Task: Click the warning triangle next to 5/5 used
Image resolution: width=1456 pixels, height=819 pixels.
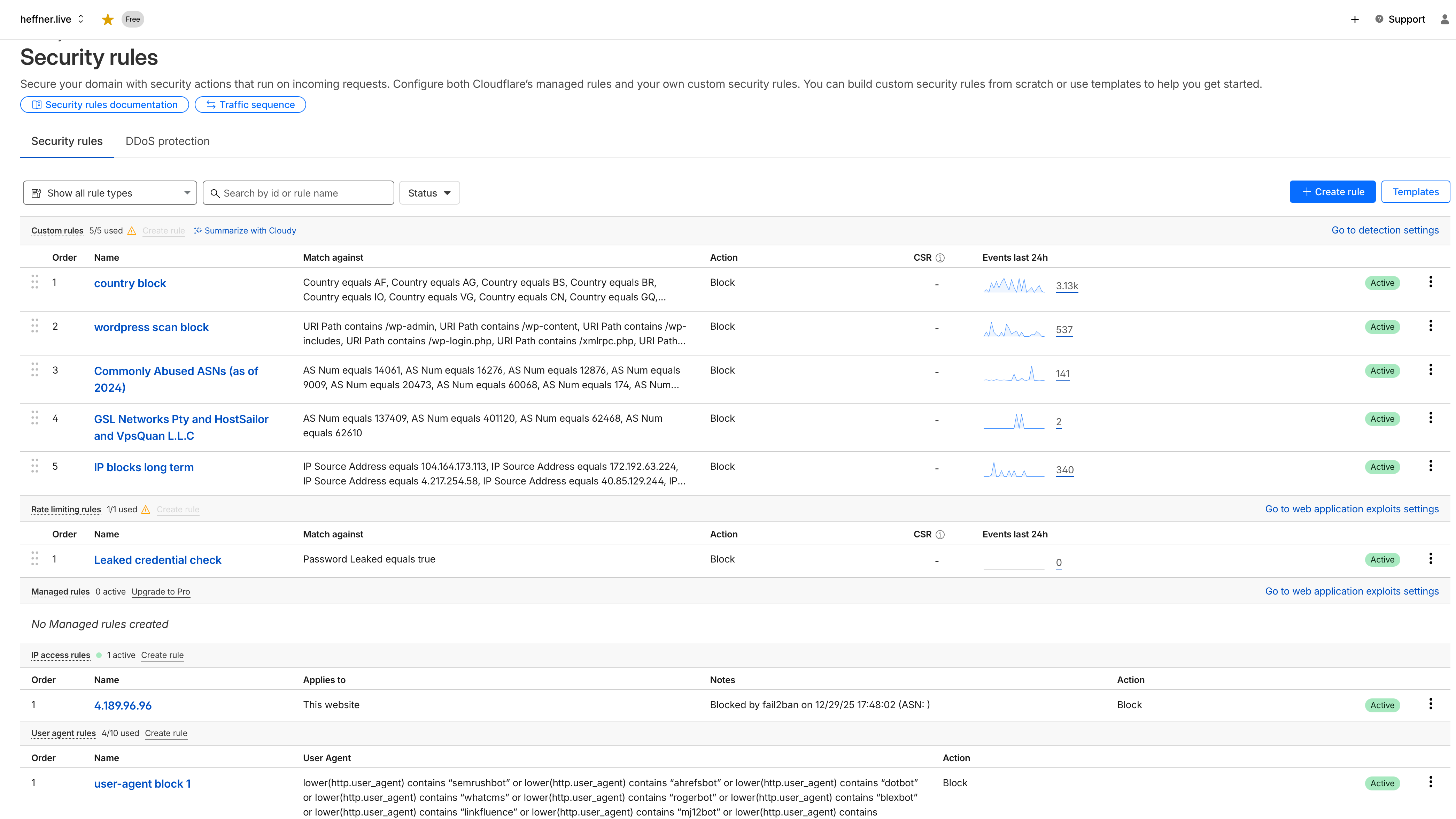Action: pyautogui.click(x=132, y=231)
